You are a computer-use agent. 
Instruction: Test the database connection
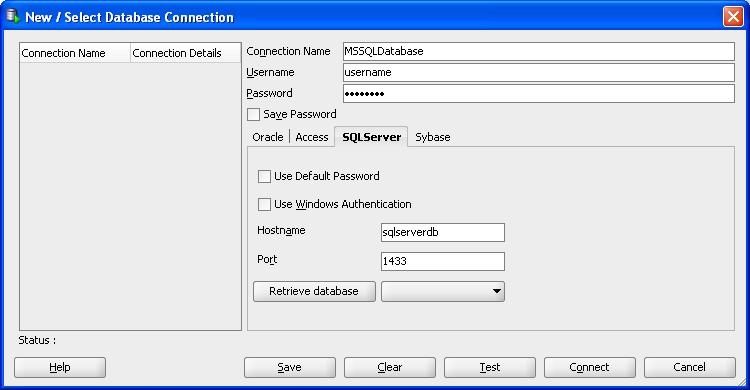pos(490,368)
